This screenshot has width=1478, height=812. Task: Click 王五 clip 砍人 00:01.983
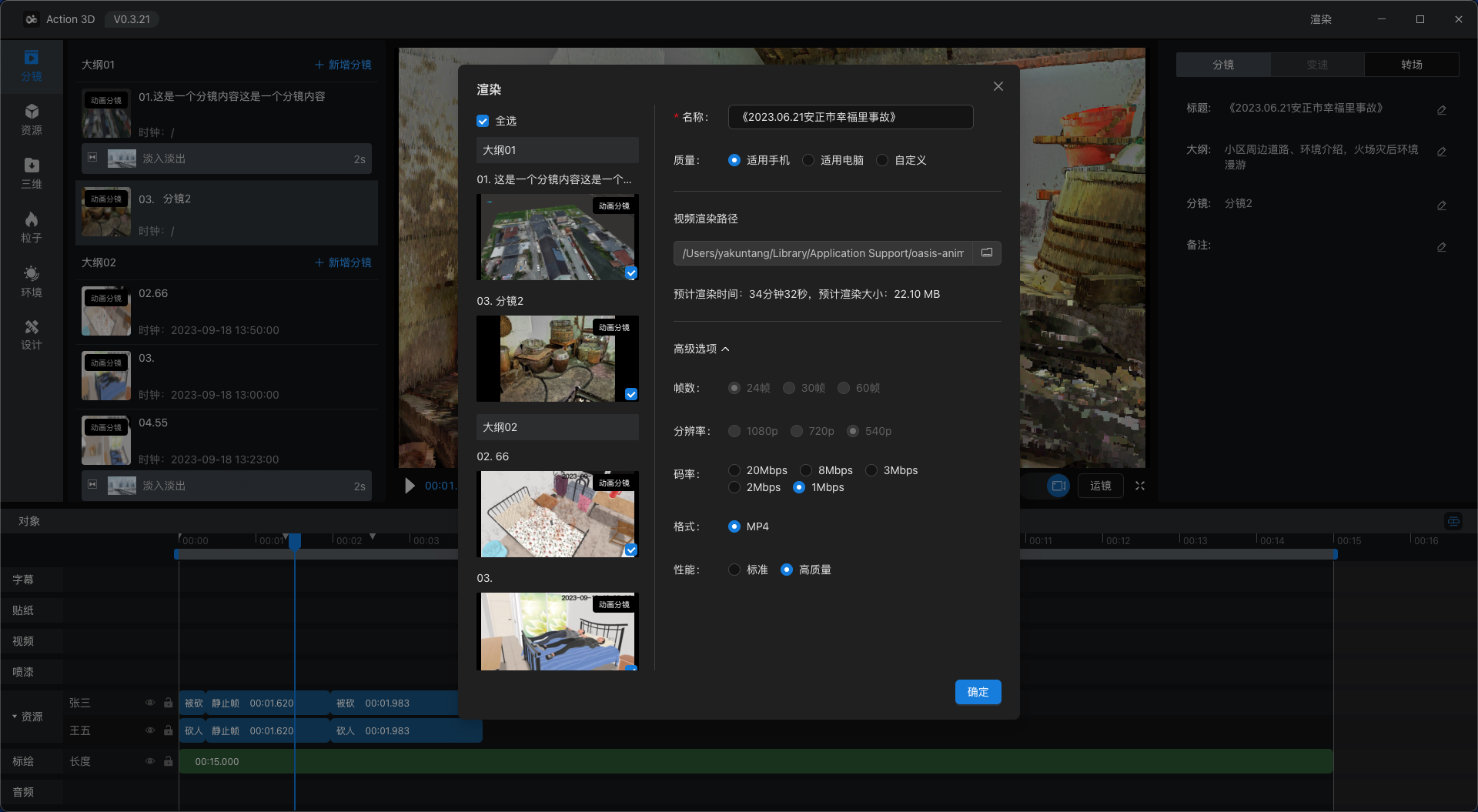406,730
